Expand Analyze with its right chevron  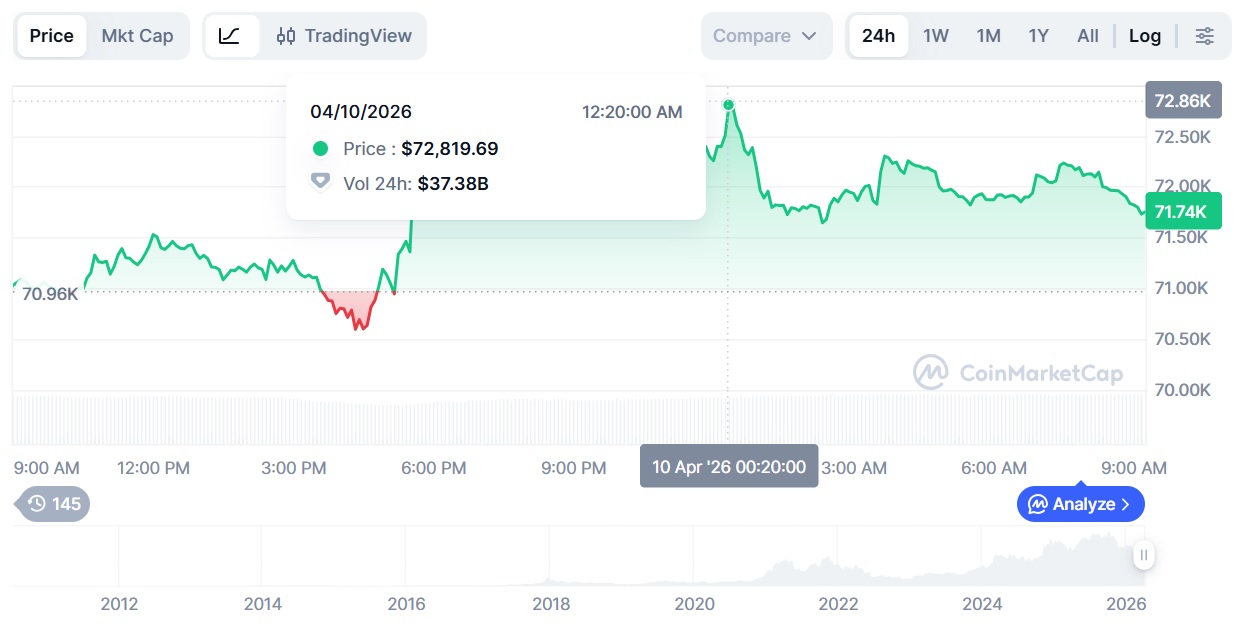pos(1125,504)
